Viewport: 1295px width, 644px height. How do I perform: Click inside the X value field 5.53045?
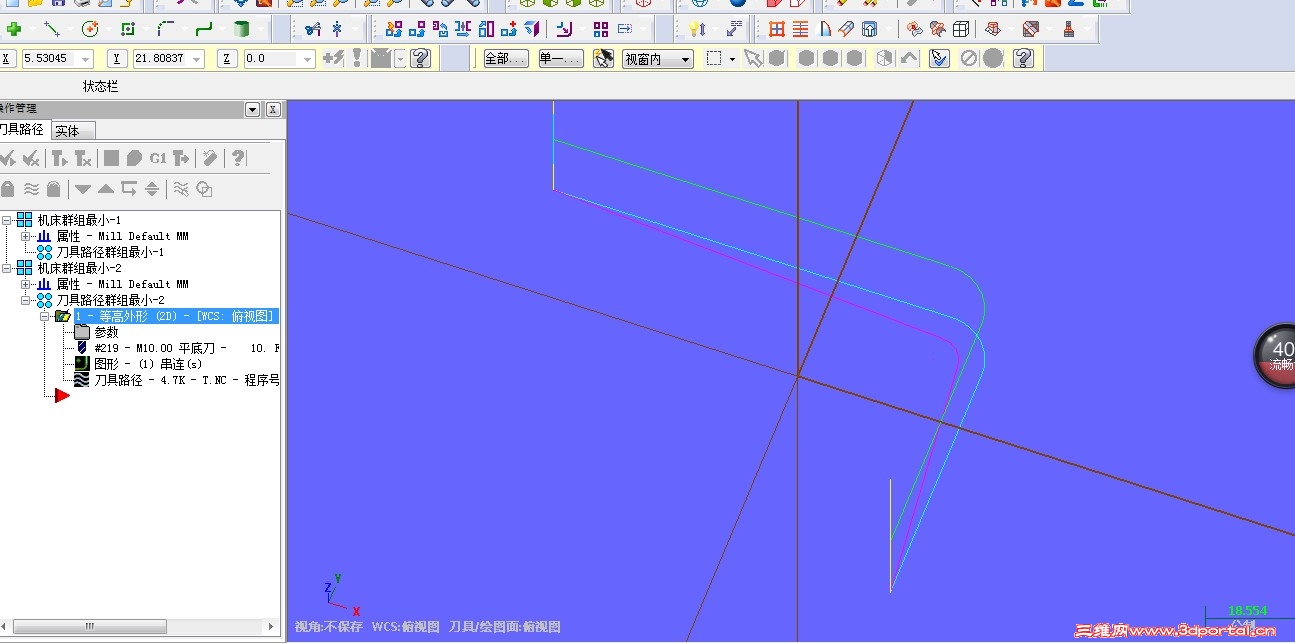click(x=49, y=59)
